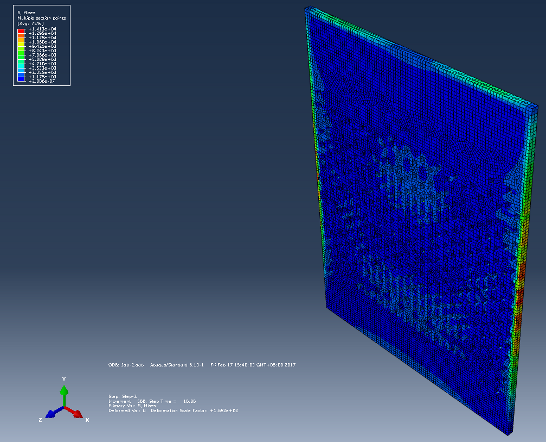Pick the cyan band in the contour legend
546x442 pixels.
point(21,65)
